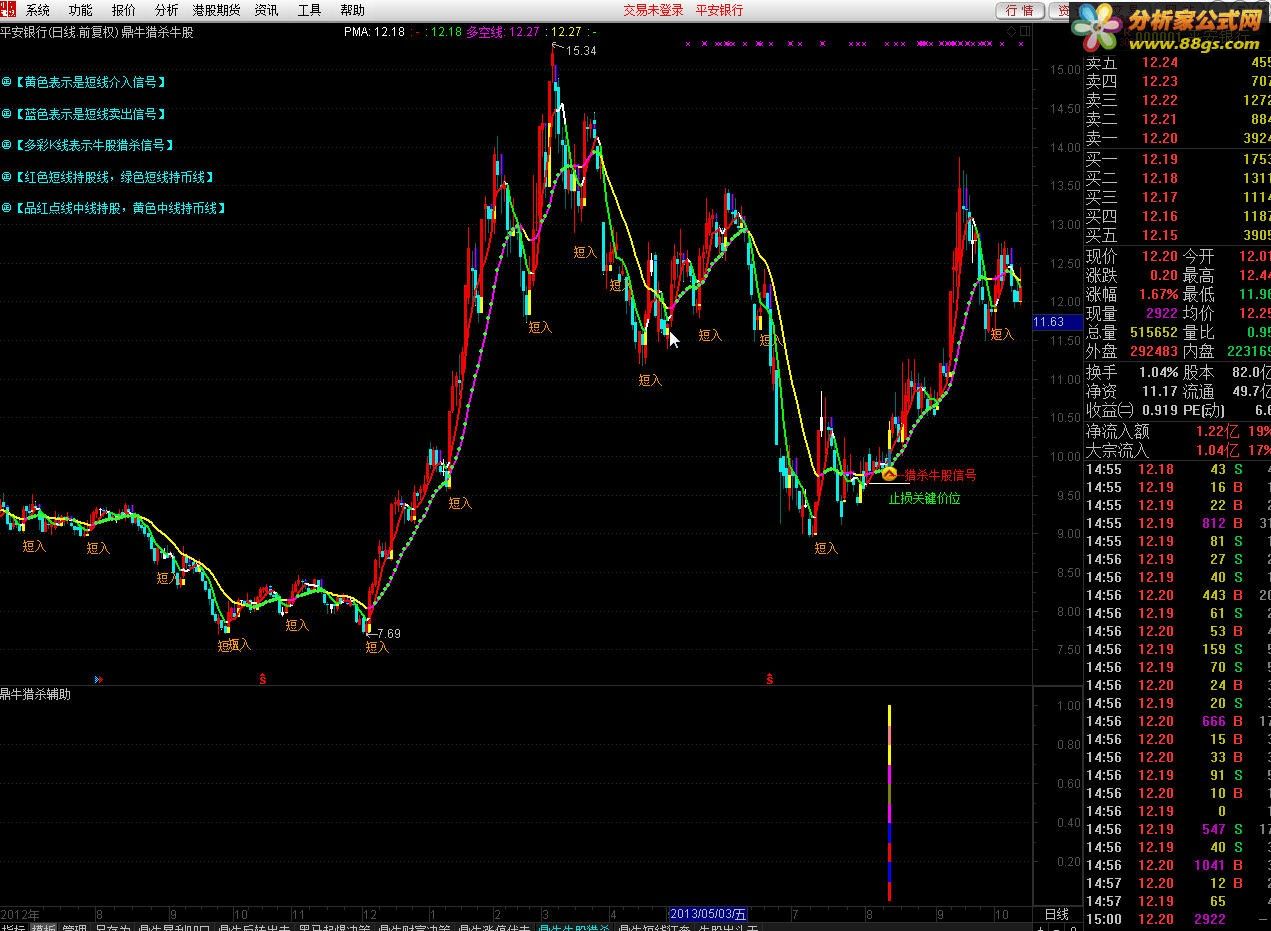Screen dimensions: 1271x931
Task: Click the 净流入额 1.22亿 row
Action: point(1177,431)
